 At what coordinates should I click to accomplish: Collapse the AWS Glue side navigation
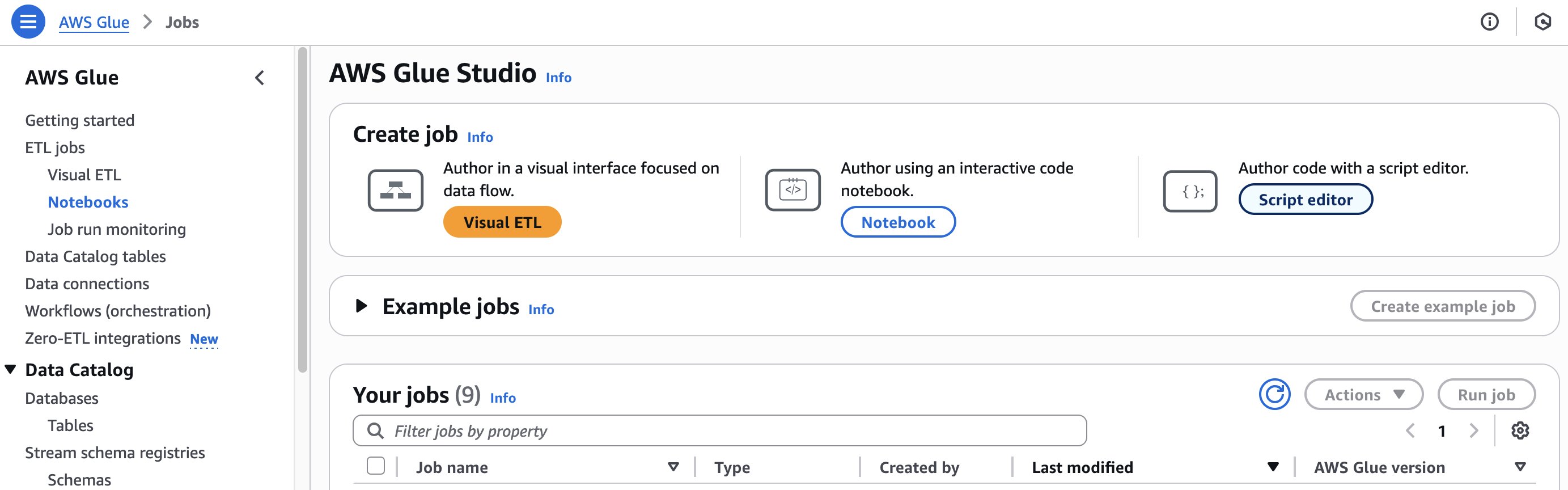coord(259,78)
